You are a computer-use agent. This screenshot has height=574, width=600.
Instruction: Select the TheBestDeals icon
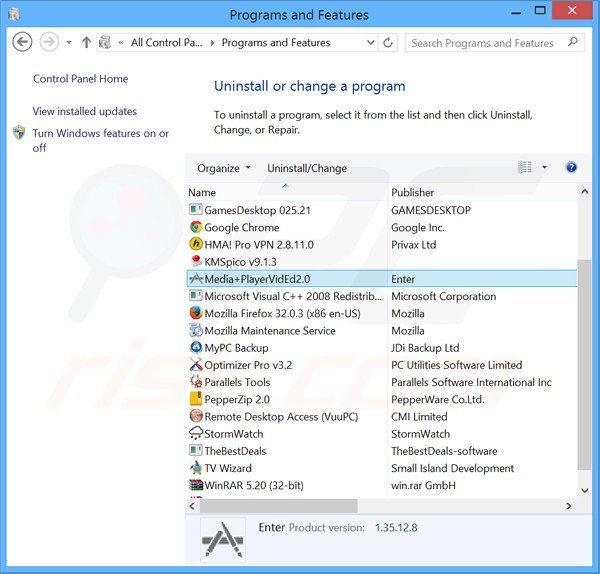pos(196,450)
